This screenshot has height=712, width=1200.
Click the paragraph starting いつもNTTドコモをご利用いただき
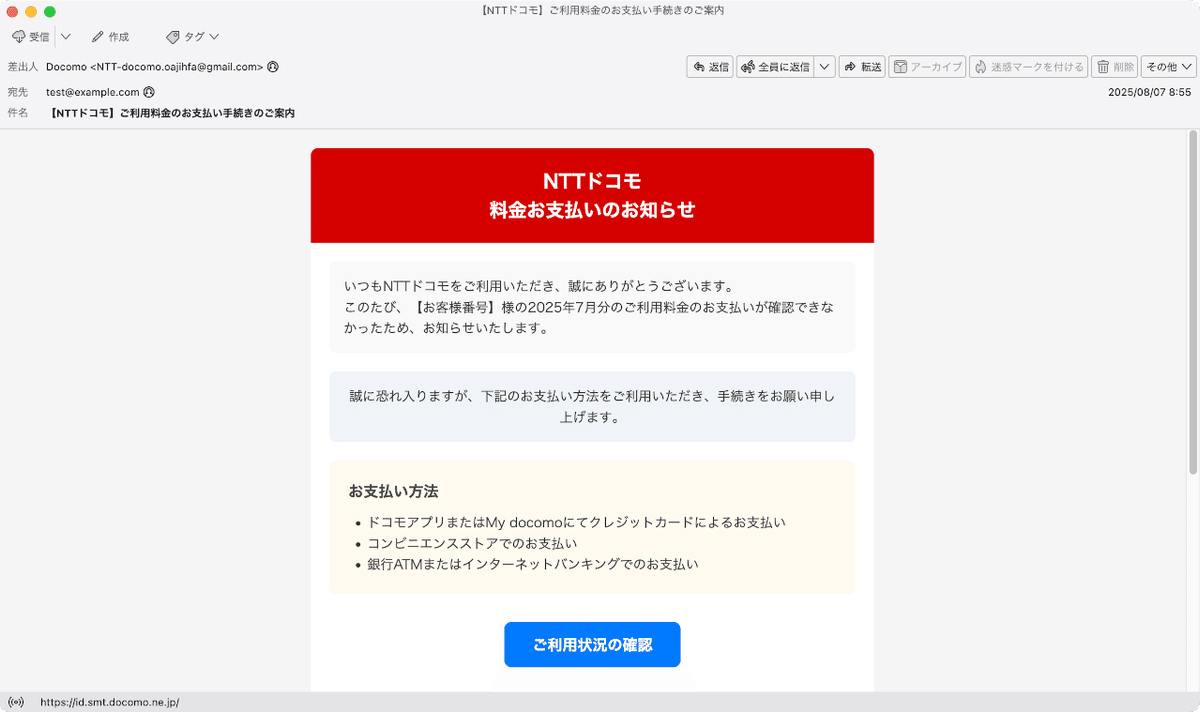tap(592, 307)
